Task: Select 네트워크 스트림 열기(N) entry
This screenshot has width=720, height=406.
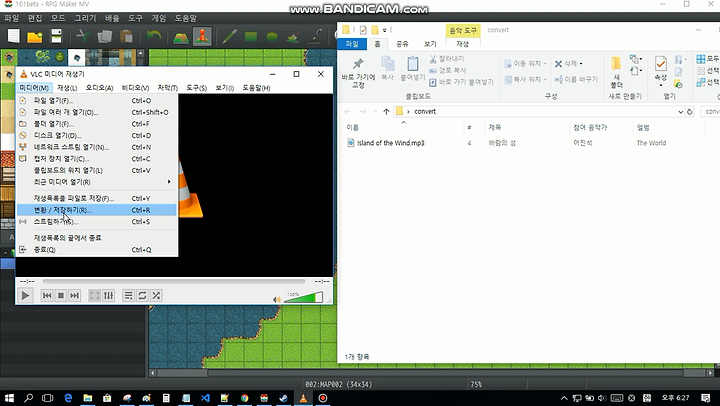Action: (x=97, y=147)
